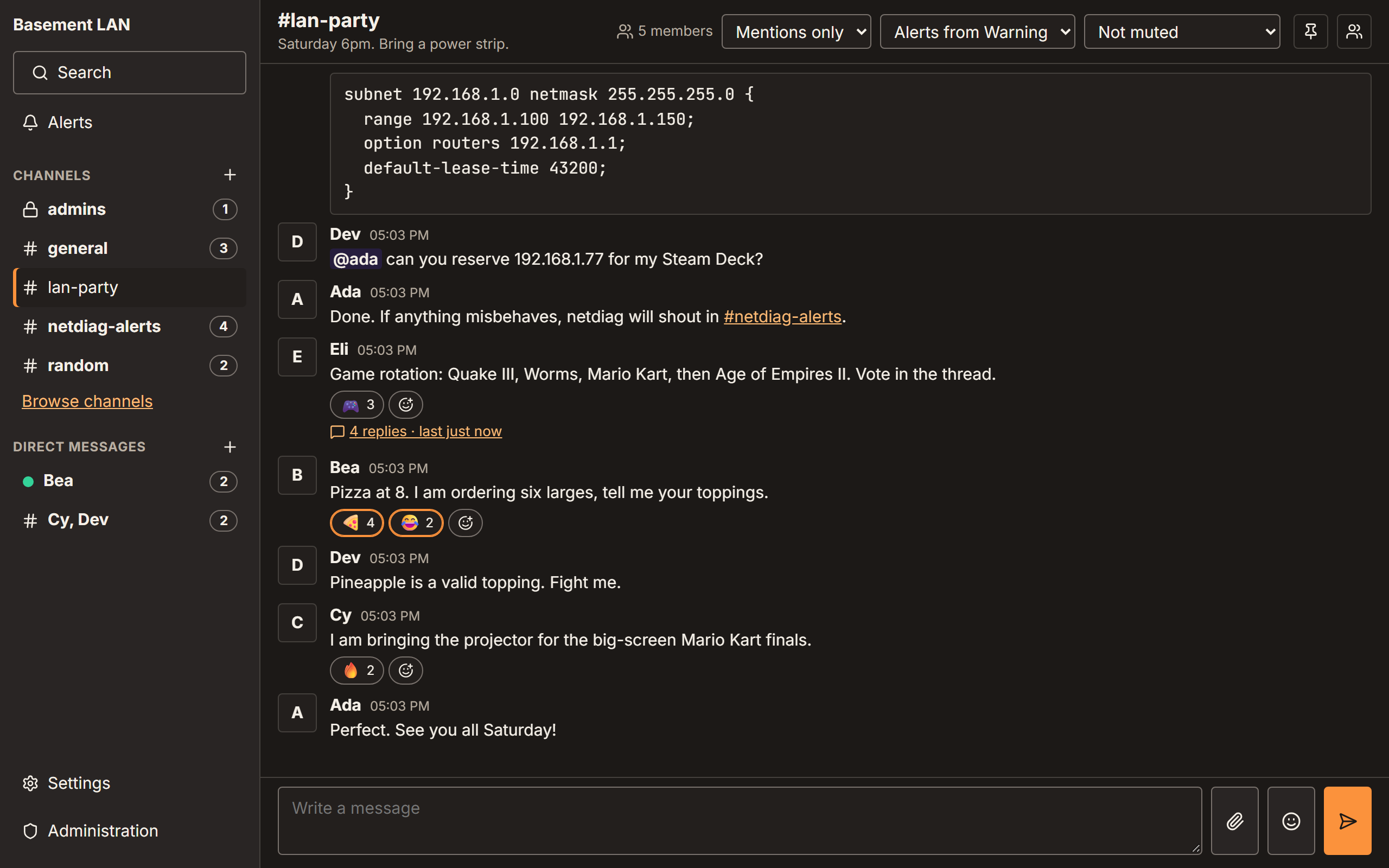This screenshot has height=868, width=1389.
Task: Click Cy's avatar letter C
Action: (x=297, y=623)
